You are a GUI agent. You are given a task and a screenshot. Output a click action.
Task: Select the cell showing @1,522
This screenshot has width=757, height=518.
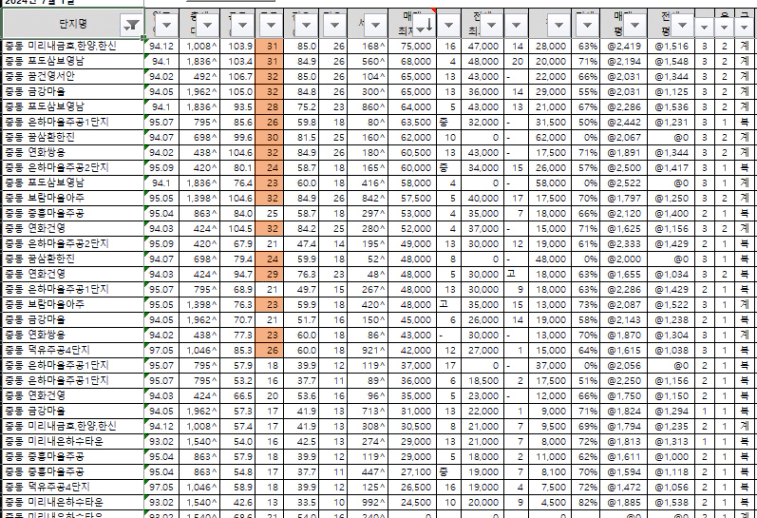(671, 305)
